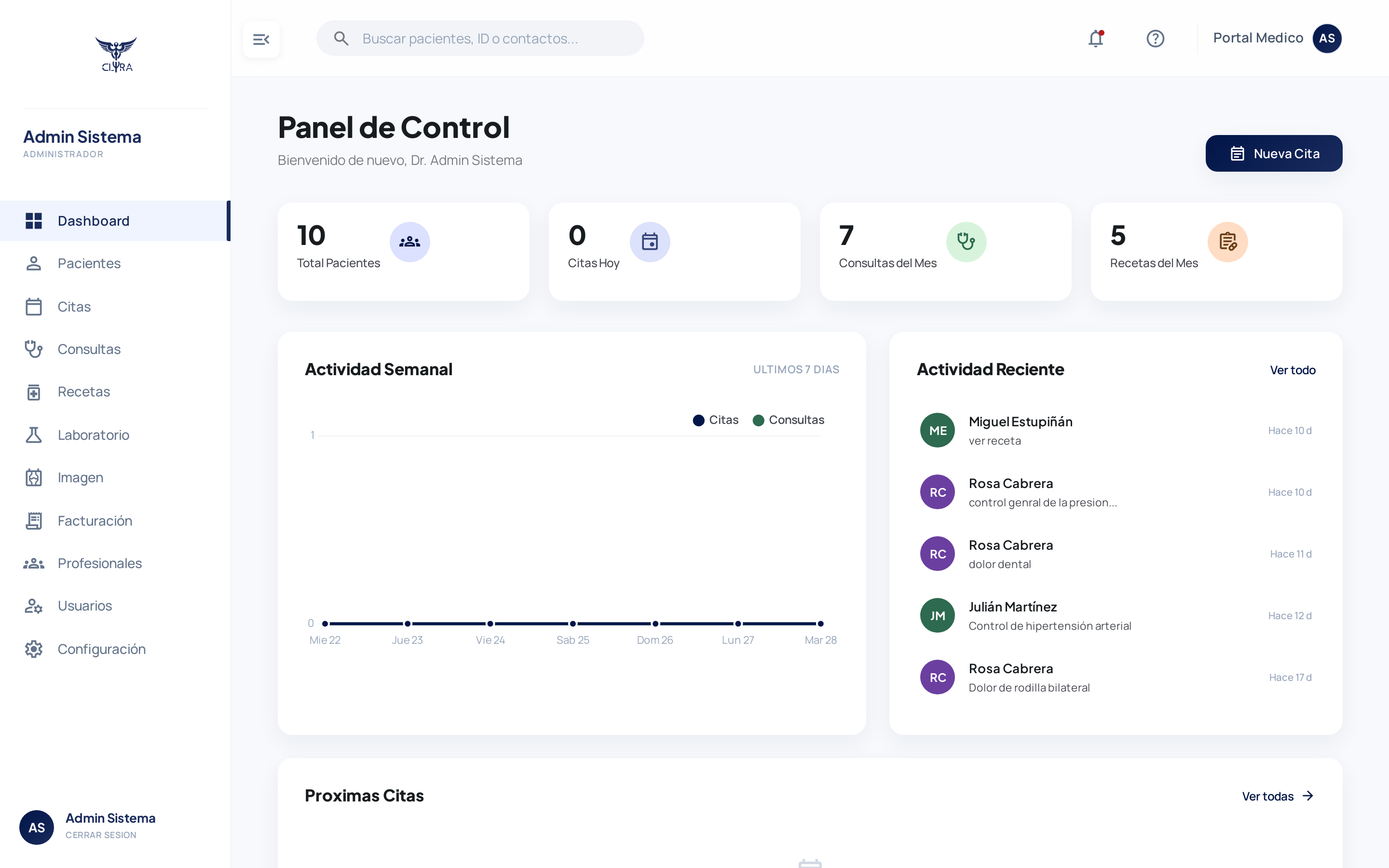The width and height of the screenshot is (1389, 868).
Task: Click the Nueva Cita button
Action: tap(1274, 153)
